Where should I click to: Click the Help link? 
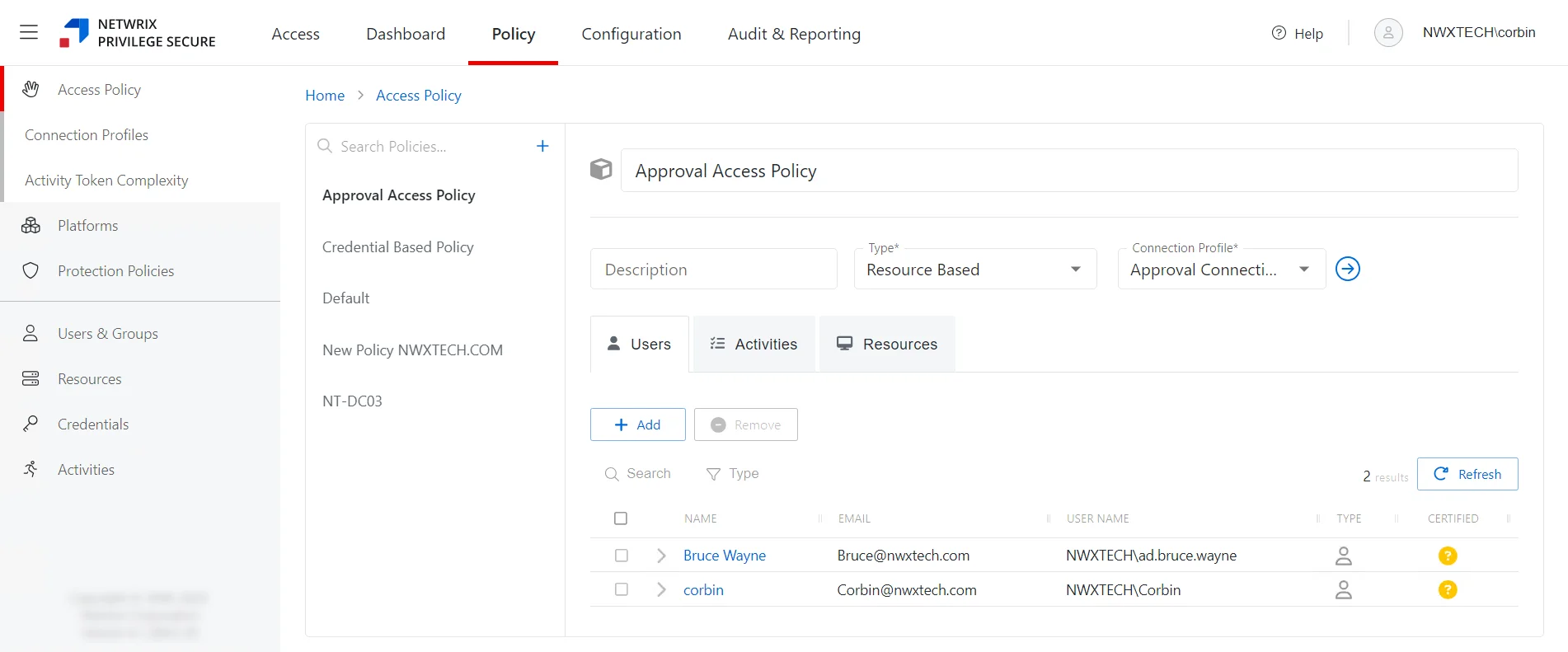(1308, 34)
